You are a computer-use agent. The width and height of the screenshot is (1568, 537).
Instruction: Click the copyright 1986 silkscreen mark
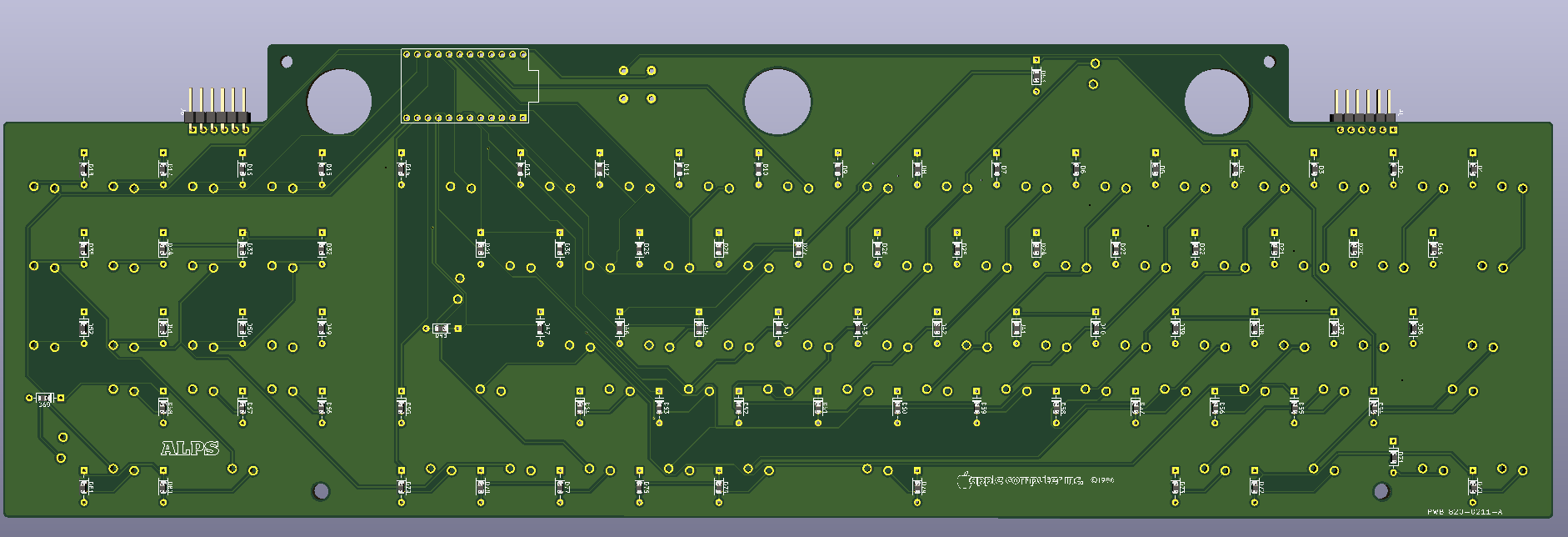pyautogui.click(x=1101, y=480)
